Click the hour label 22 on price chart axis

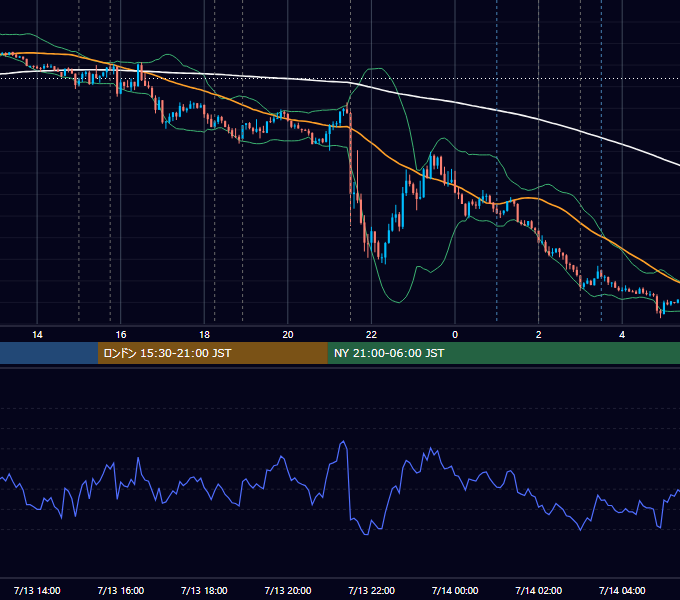372,335
